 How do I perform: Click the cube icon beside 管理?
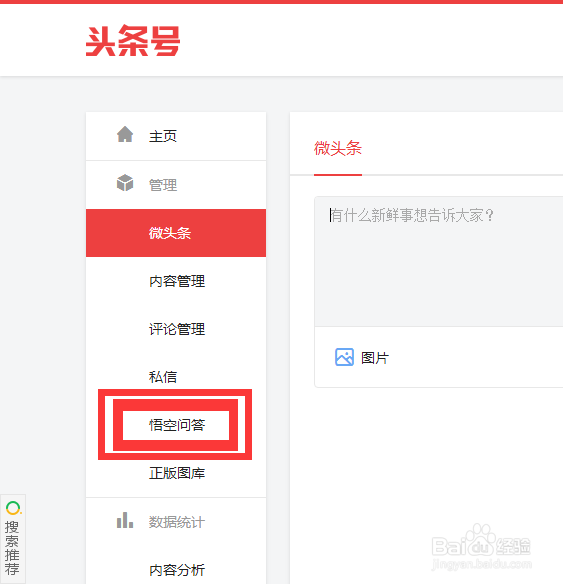point(125,183)
